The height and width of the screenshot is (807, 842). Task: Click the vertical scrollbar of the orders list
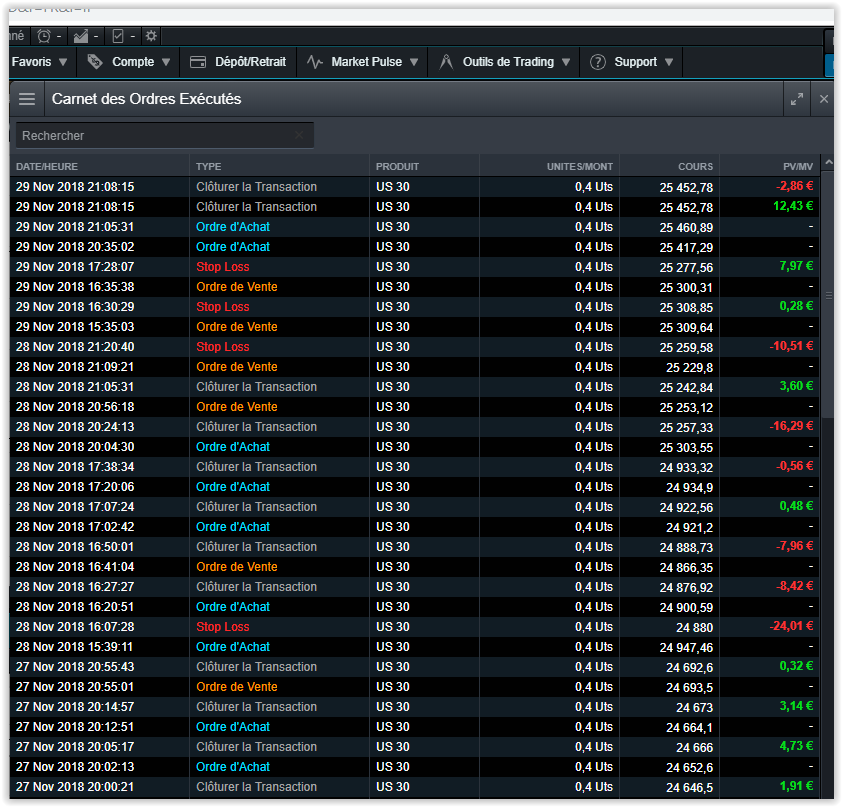coord(826,296)
